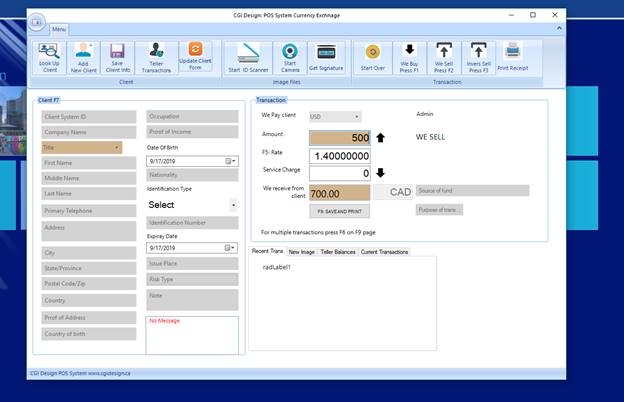Click the We receive from client field
The width and height of the screenshot is (624, 402).
point(339,193)
